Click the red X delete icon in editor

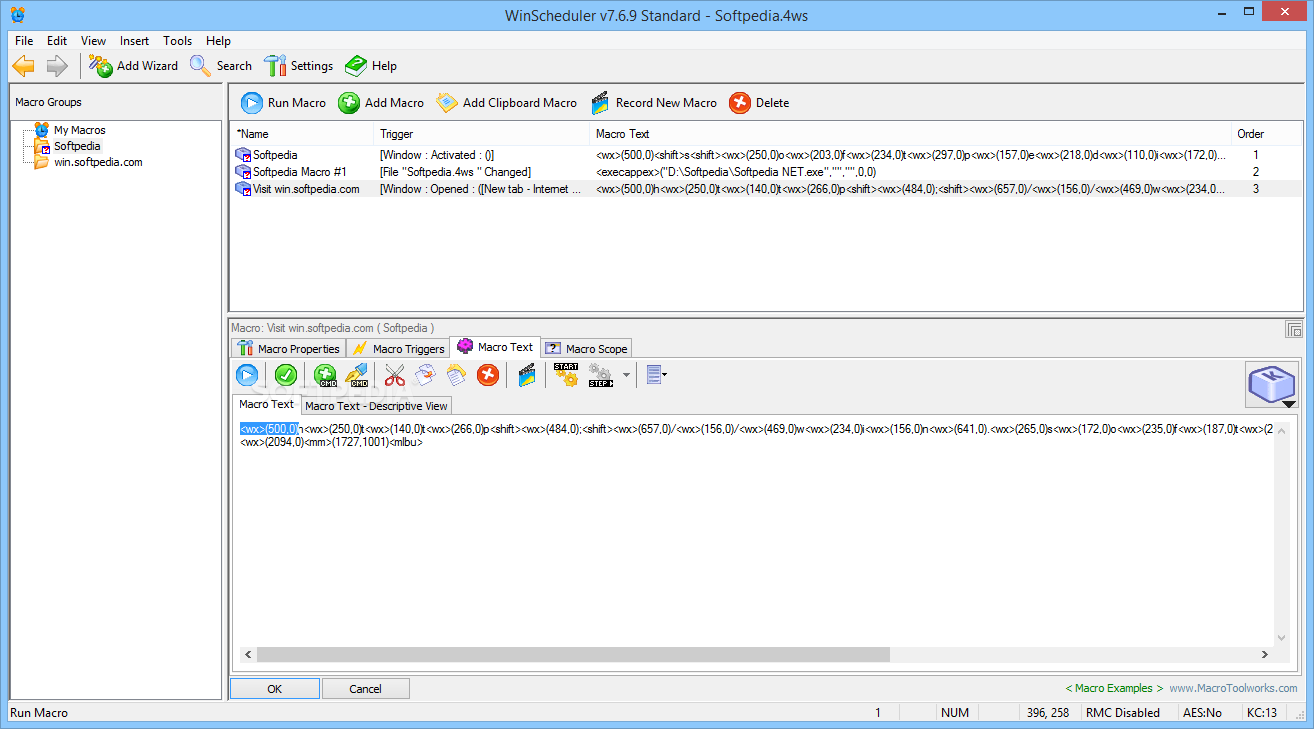pyautogui.click(x=487, y=375)
